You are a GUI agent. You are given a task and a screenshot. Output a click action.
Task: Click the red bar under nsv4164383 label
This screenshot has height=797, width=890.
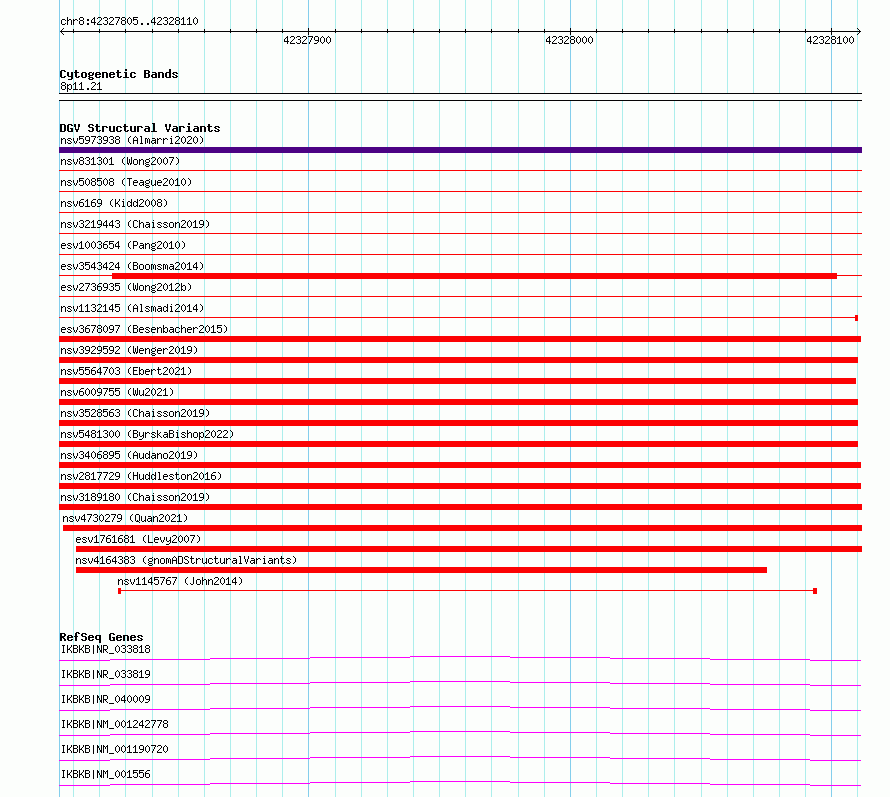coord(421,570)
